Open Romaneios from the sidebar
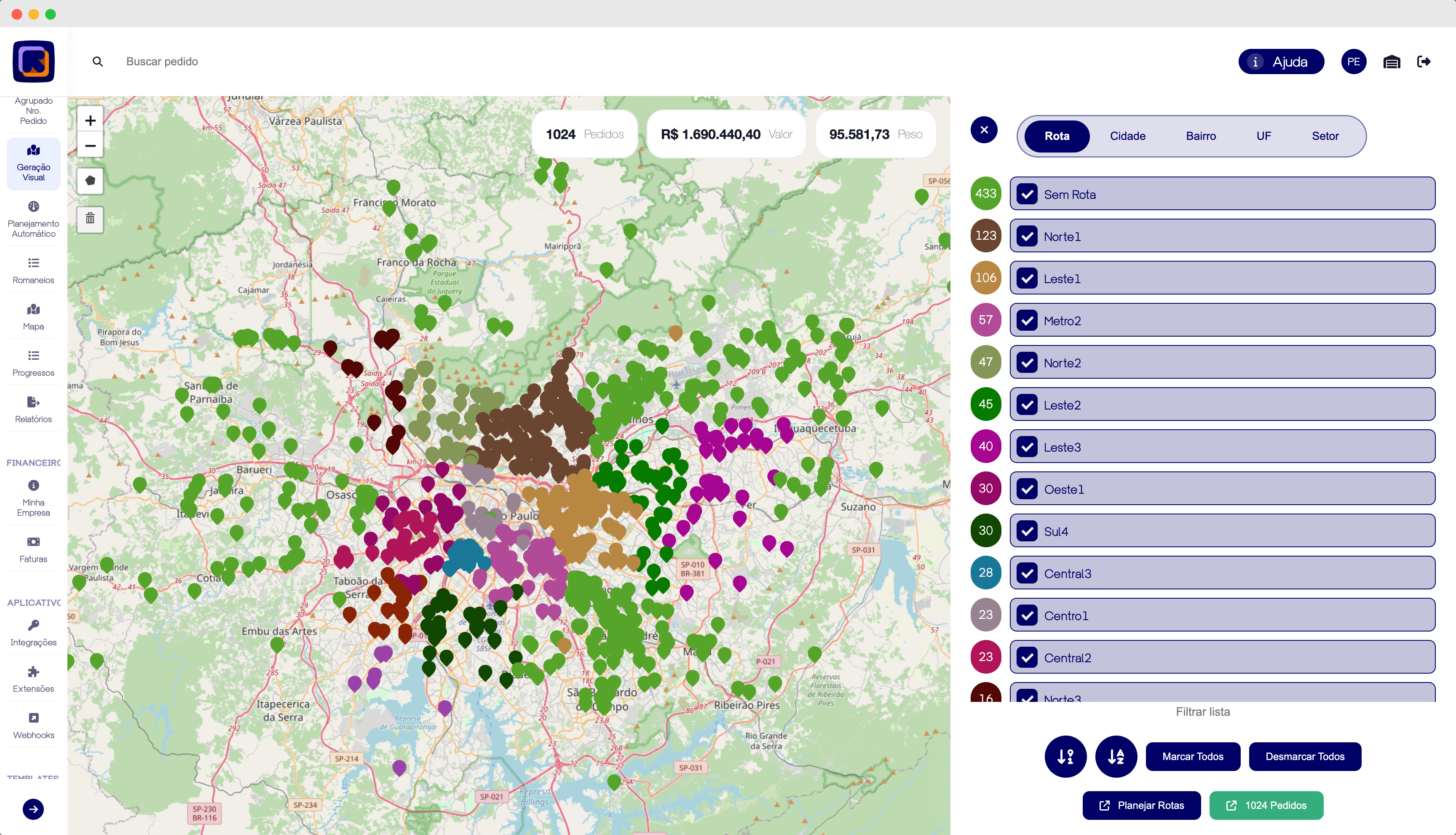 tap(33, 271)
